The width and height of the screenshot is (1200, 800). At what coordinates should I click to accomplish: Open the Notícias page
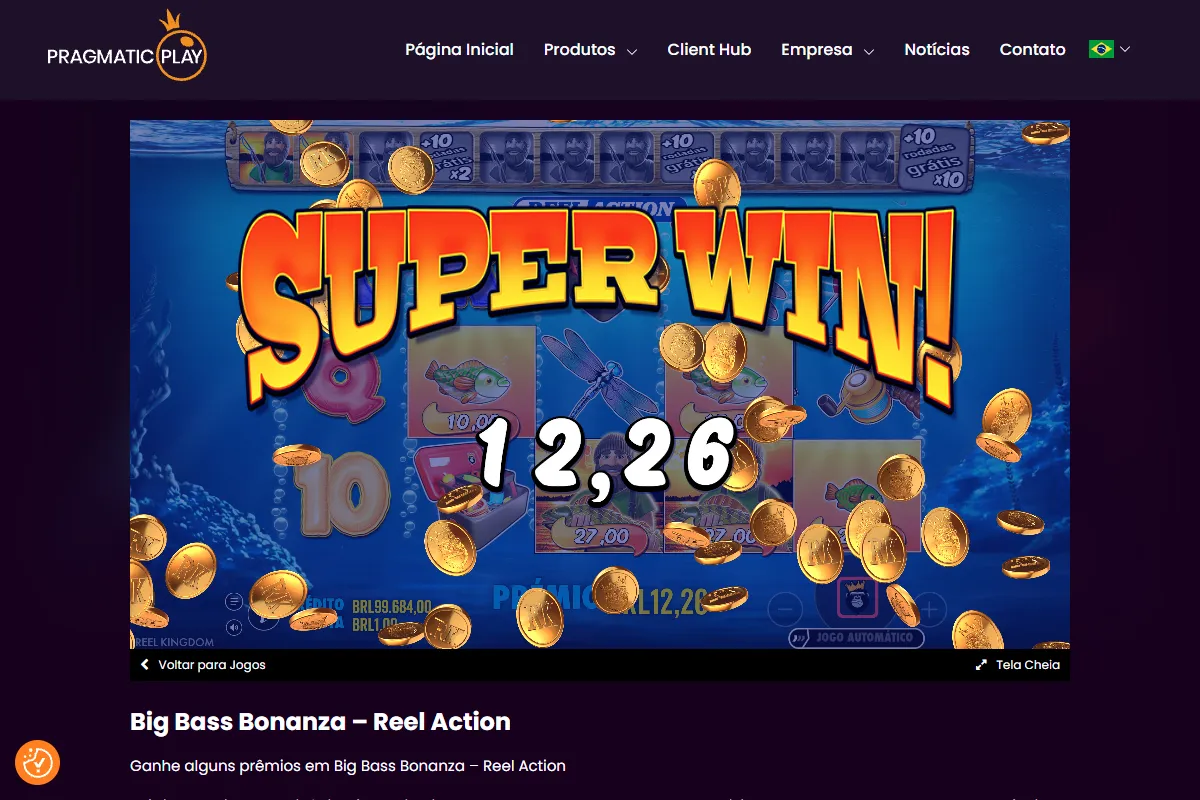point(937,50)
